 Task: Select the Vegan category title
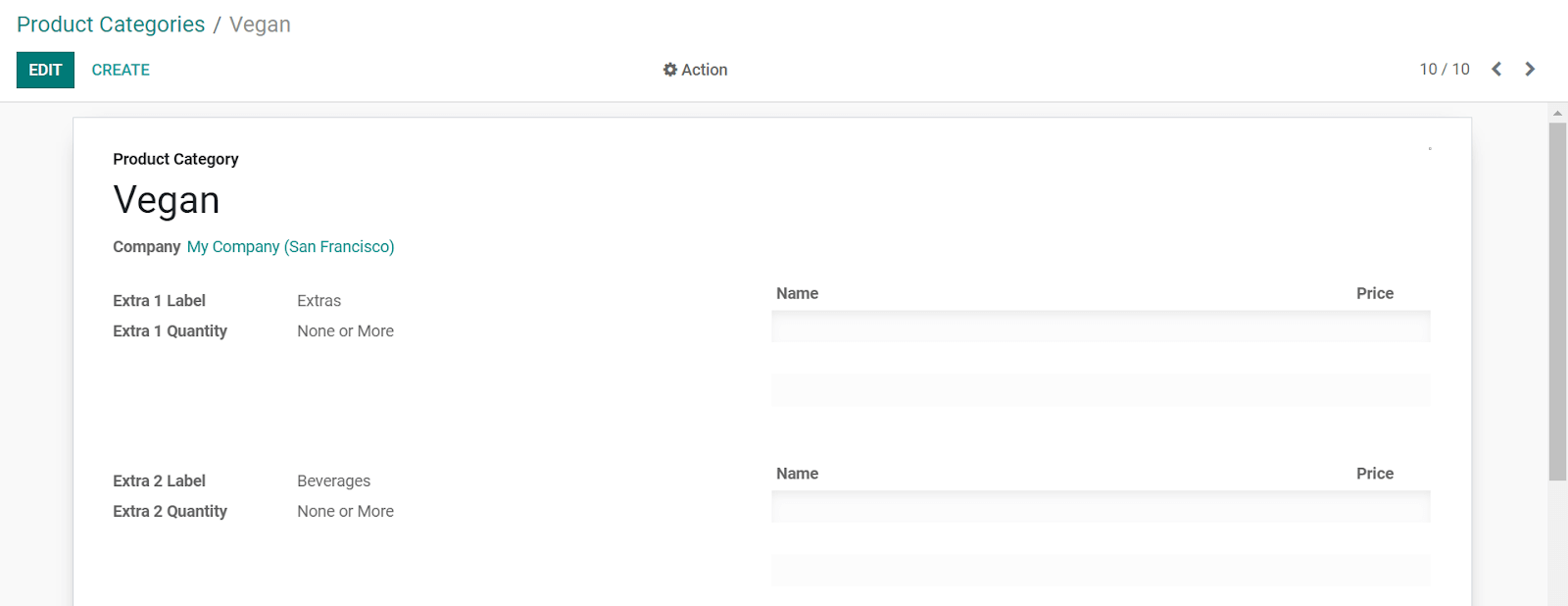tap(167, 200)
